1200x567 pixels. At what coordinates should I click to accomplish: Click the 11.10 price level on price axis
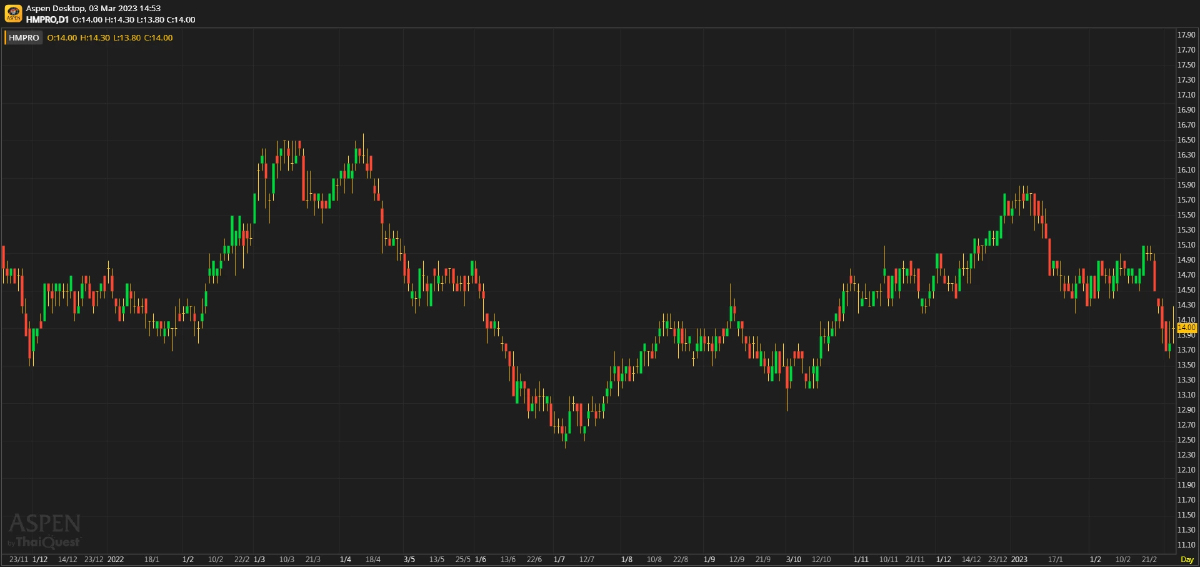click(x=1186, y=544)
